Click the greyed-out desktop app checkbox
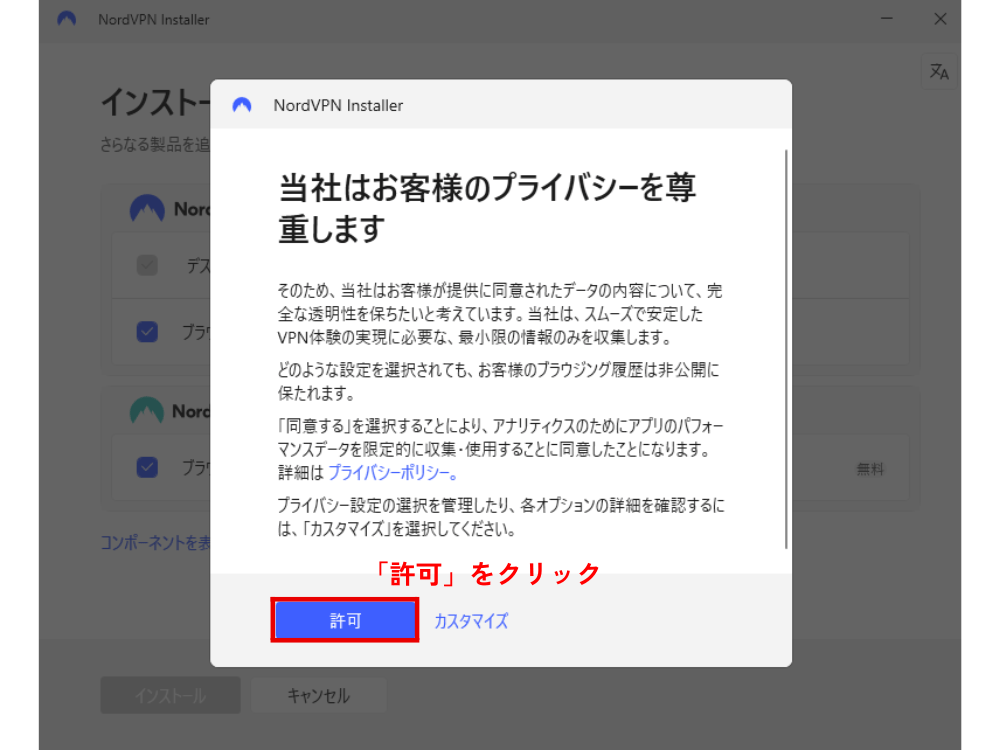 147,266
